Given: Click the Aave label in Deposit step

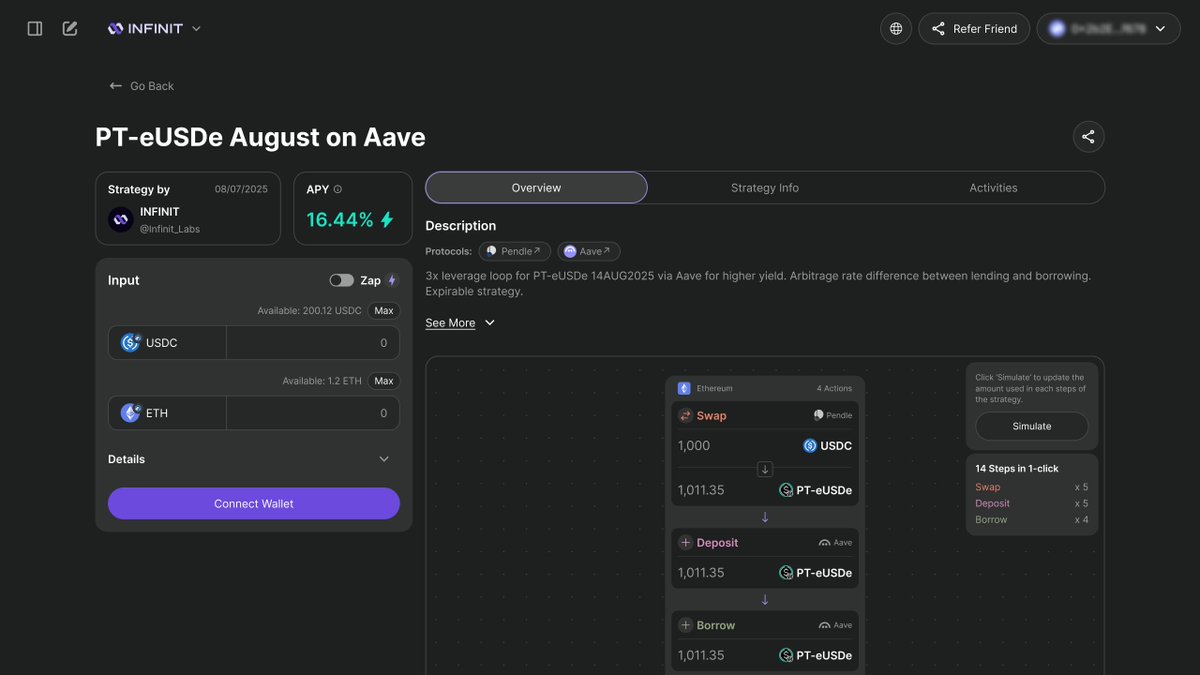Looking at the screenshot, I should [x=835, y=543].
